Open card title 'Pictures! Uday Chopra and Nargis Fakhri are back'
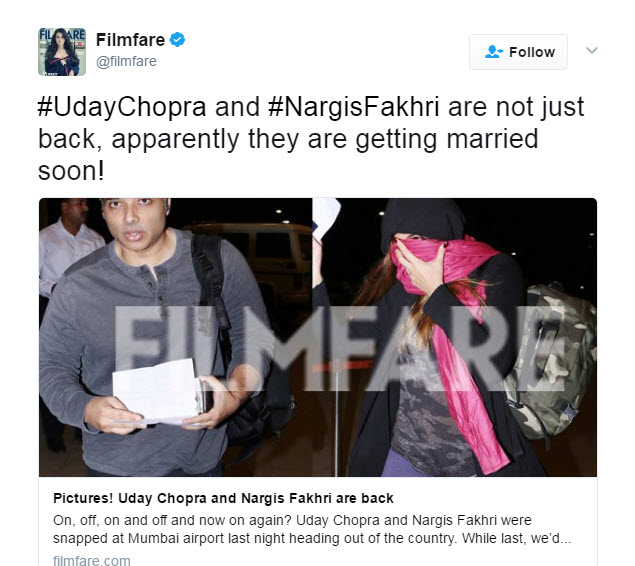Viewport: 635px width, 566px height. click(223, 498)
